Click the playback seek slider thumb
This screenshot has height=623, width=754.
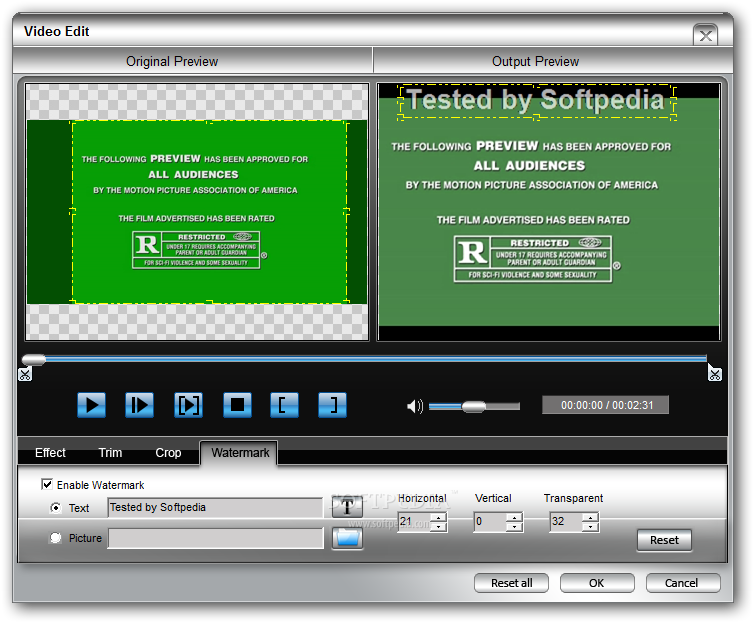pyautogui.click(x=34, y=359)
